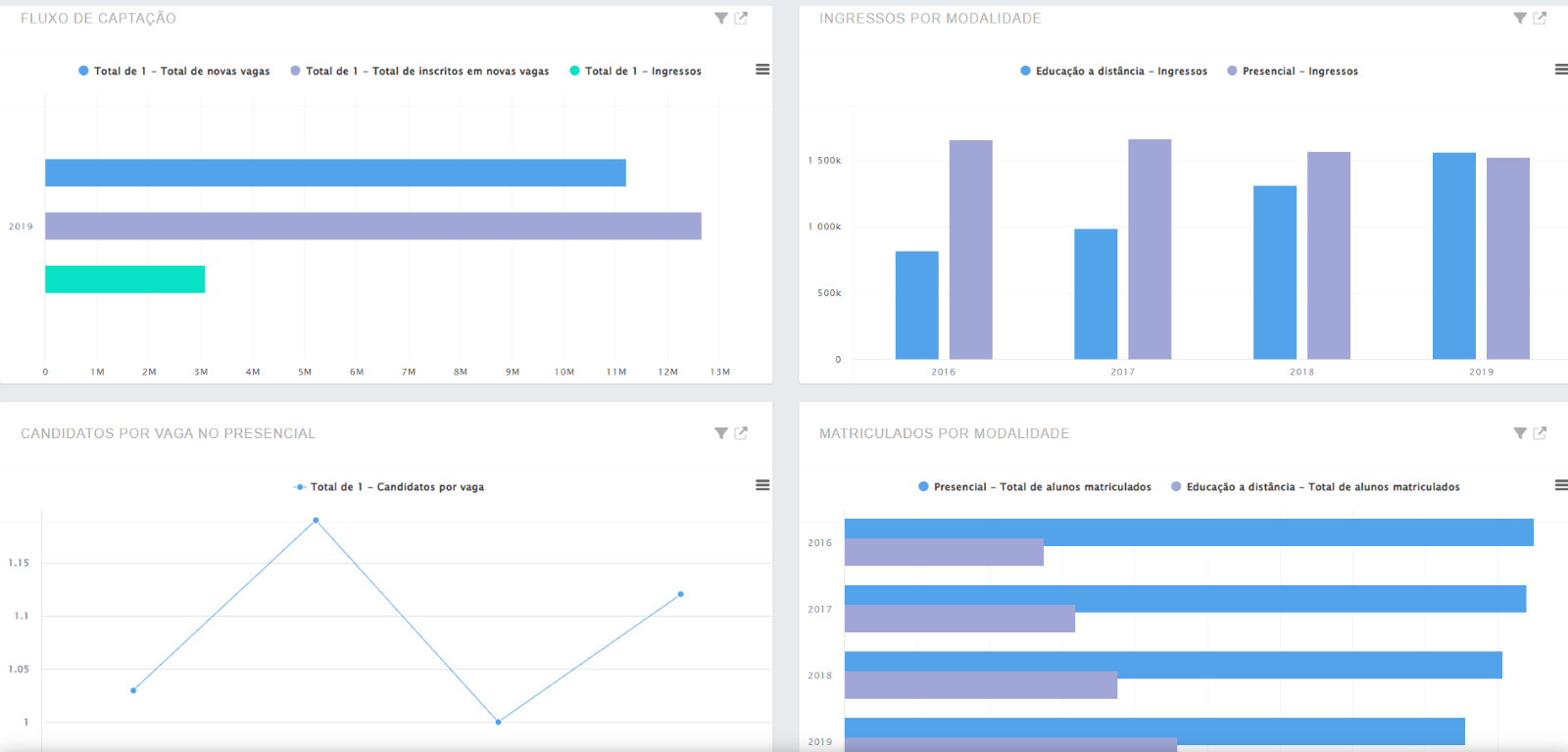Click the 'INGRESSOS POR MODALIDADE' panel title
This screenshot has width=1568, height=752.
pos(930,19)
